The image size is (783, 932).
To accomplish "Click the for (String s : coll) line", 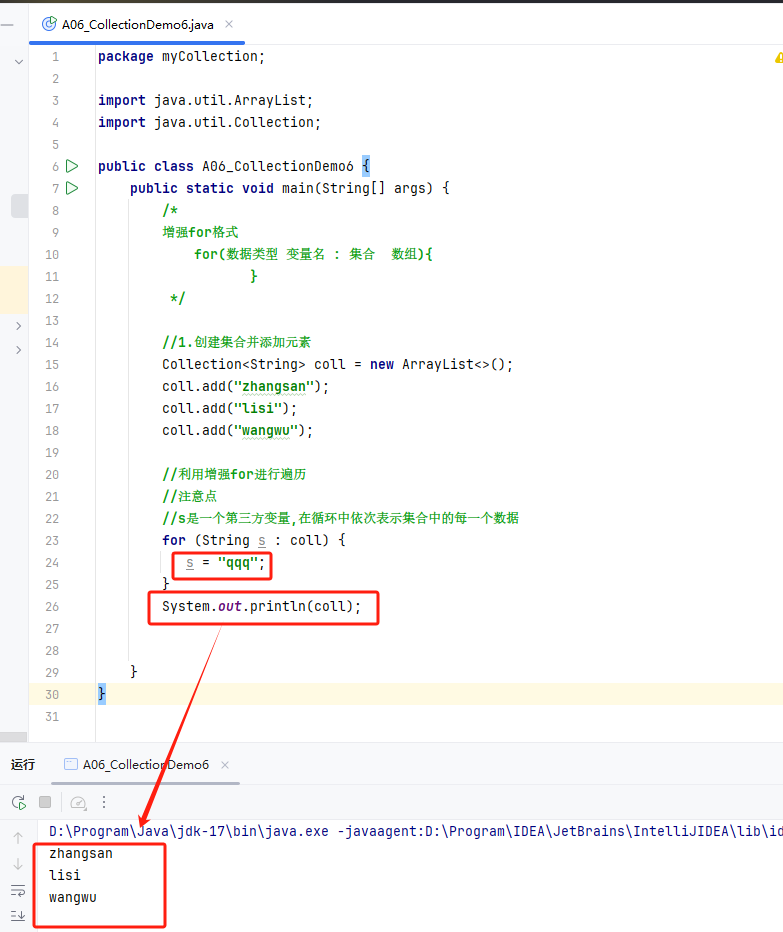I will pyautogui.click(x=254, y=540).
